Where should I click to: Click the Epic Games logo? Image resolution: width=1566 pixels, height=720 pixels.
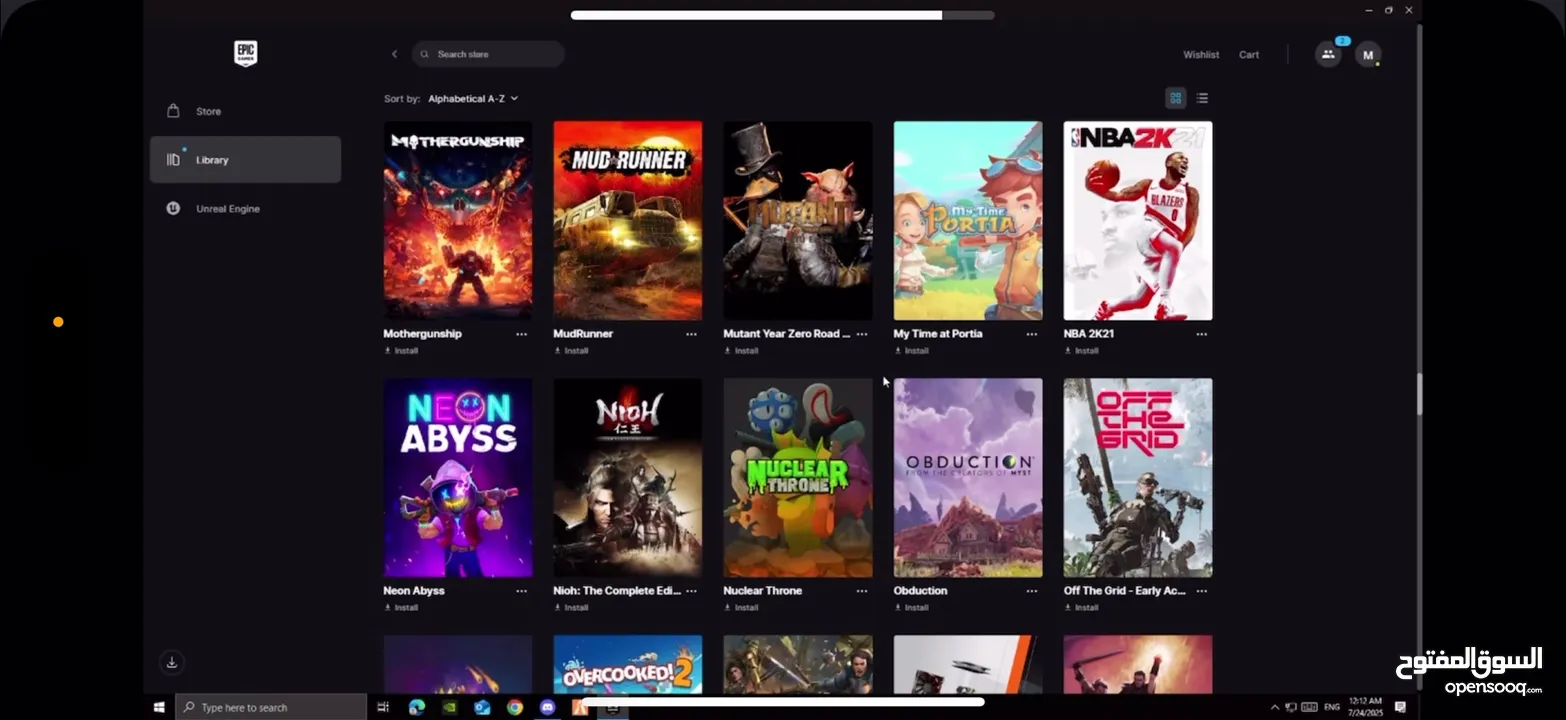pyautogui.click(x=245, y=54)
